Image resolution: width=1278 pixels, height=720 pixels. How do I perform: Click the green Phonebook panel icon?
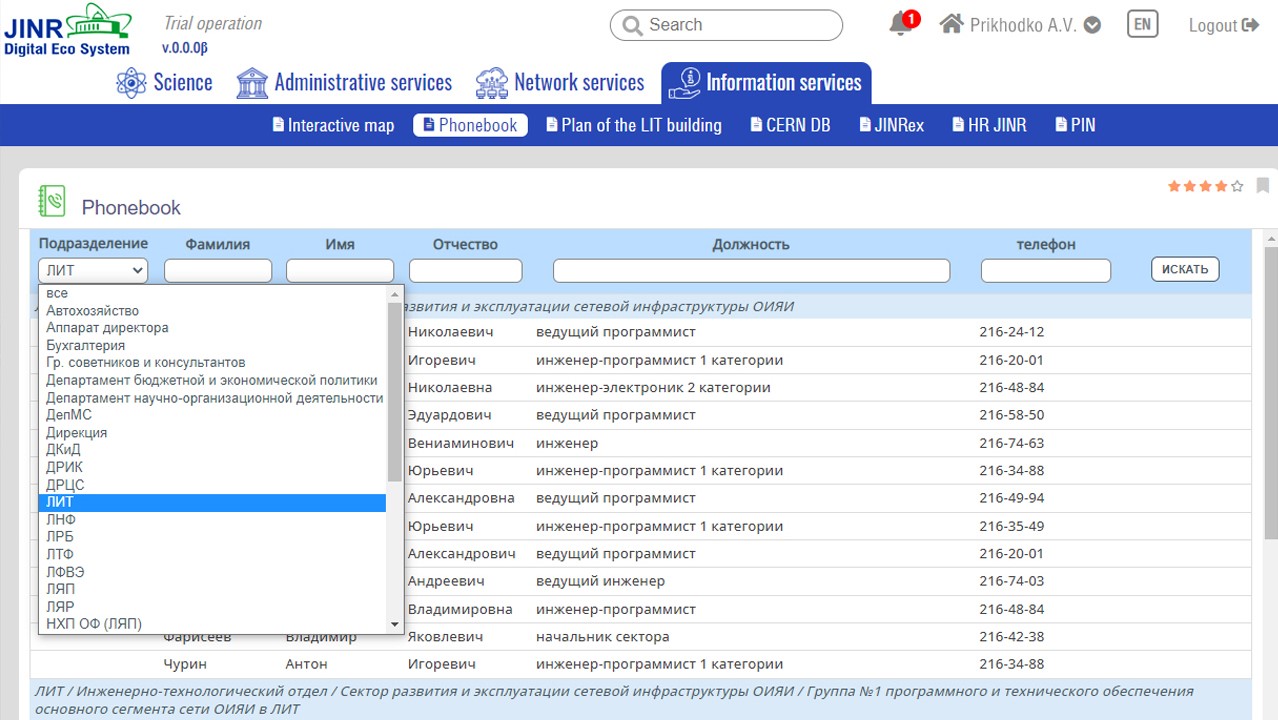(x=52, y=201)
